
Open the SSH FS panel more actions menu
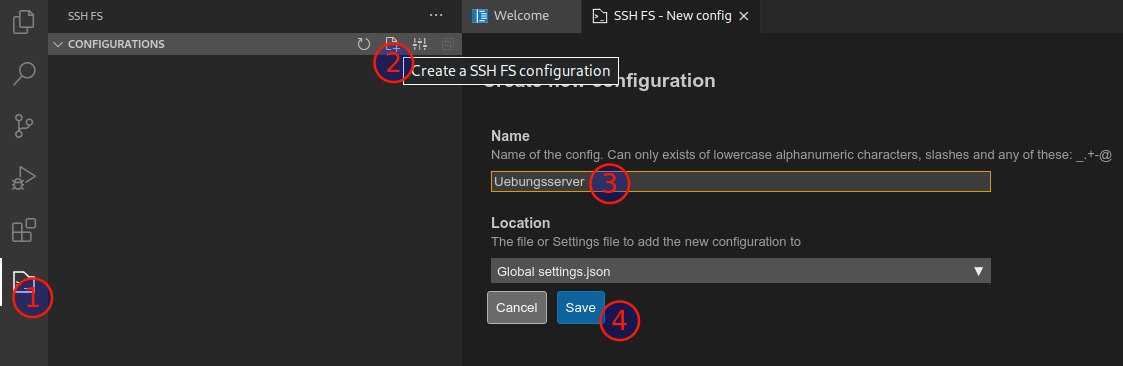(436, 15)
